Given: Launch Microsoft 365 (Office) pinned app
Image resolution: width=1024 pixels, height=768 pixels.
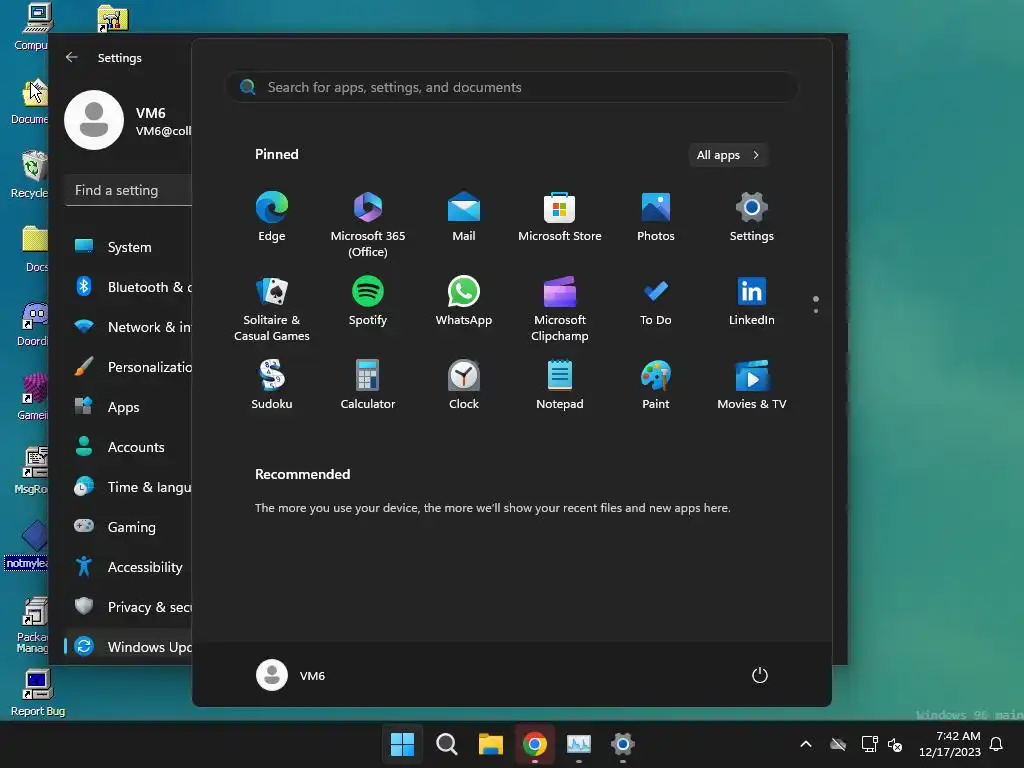Looking at the screenshot, I should (x=368, y=224).
